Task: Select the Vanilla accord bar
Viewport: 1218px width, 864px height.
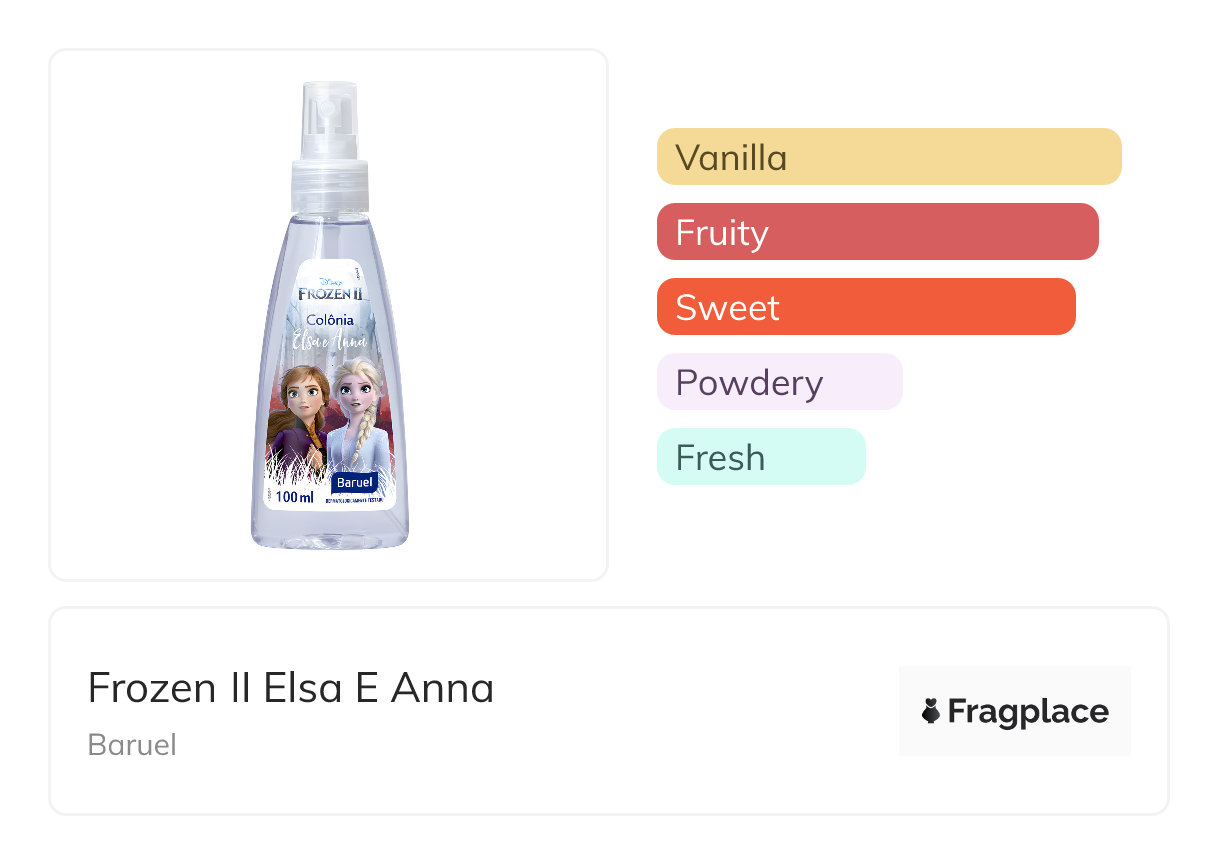Action: 888,157
